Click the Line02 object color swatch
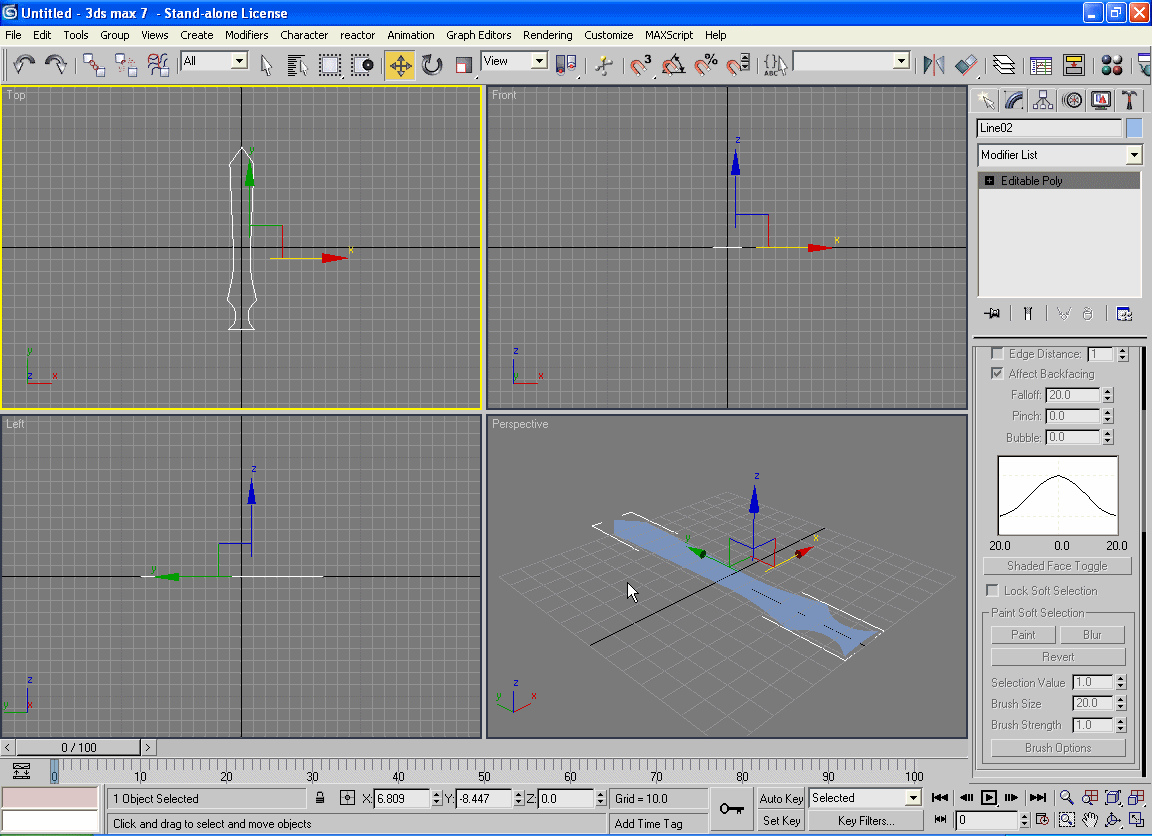 pyautogui.click(x=1134, y=128)
